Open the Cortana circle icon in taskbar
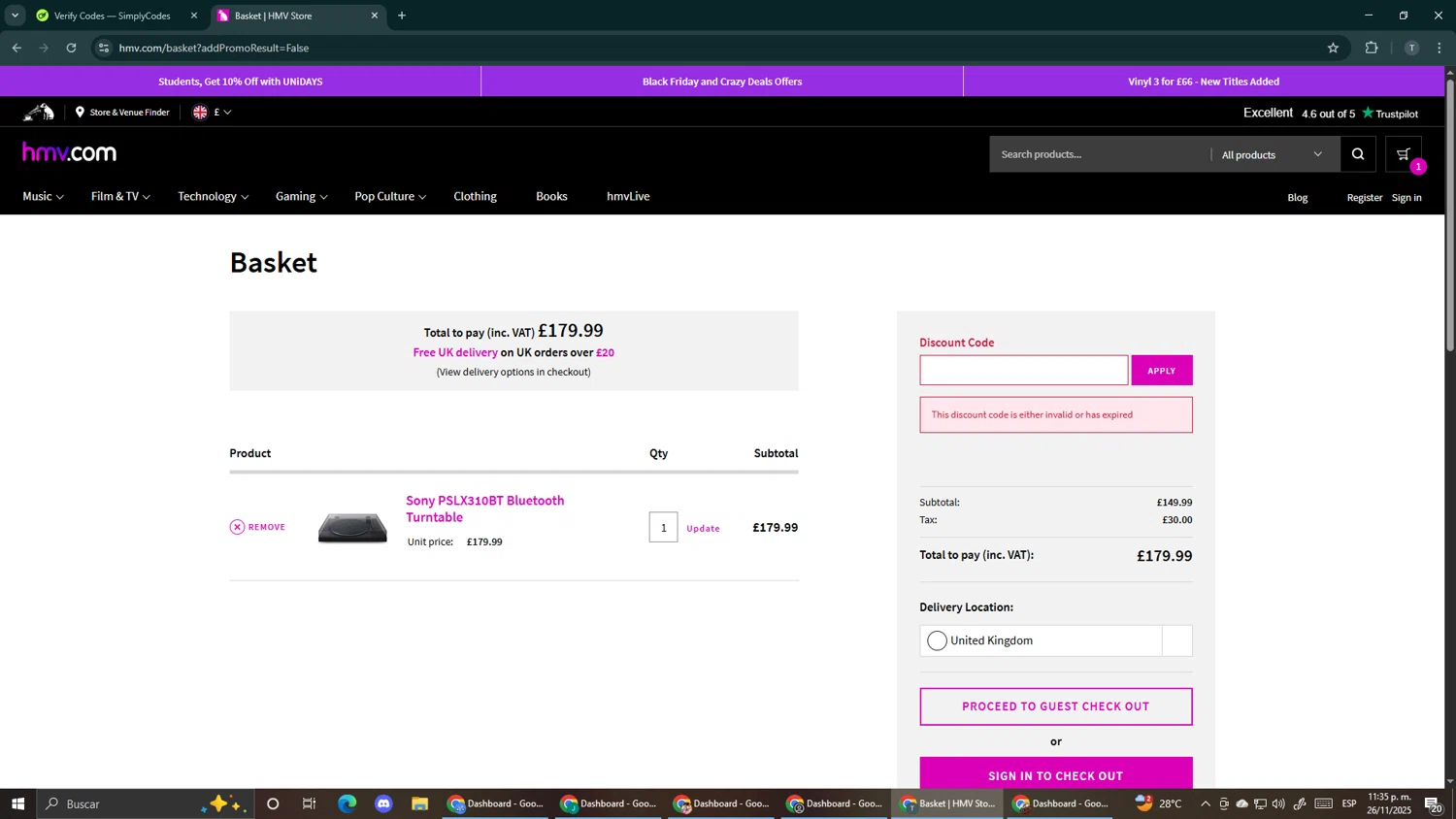The width and height of the screenshot is (1456, 819). pyautogui.click(x=273, y=803)
